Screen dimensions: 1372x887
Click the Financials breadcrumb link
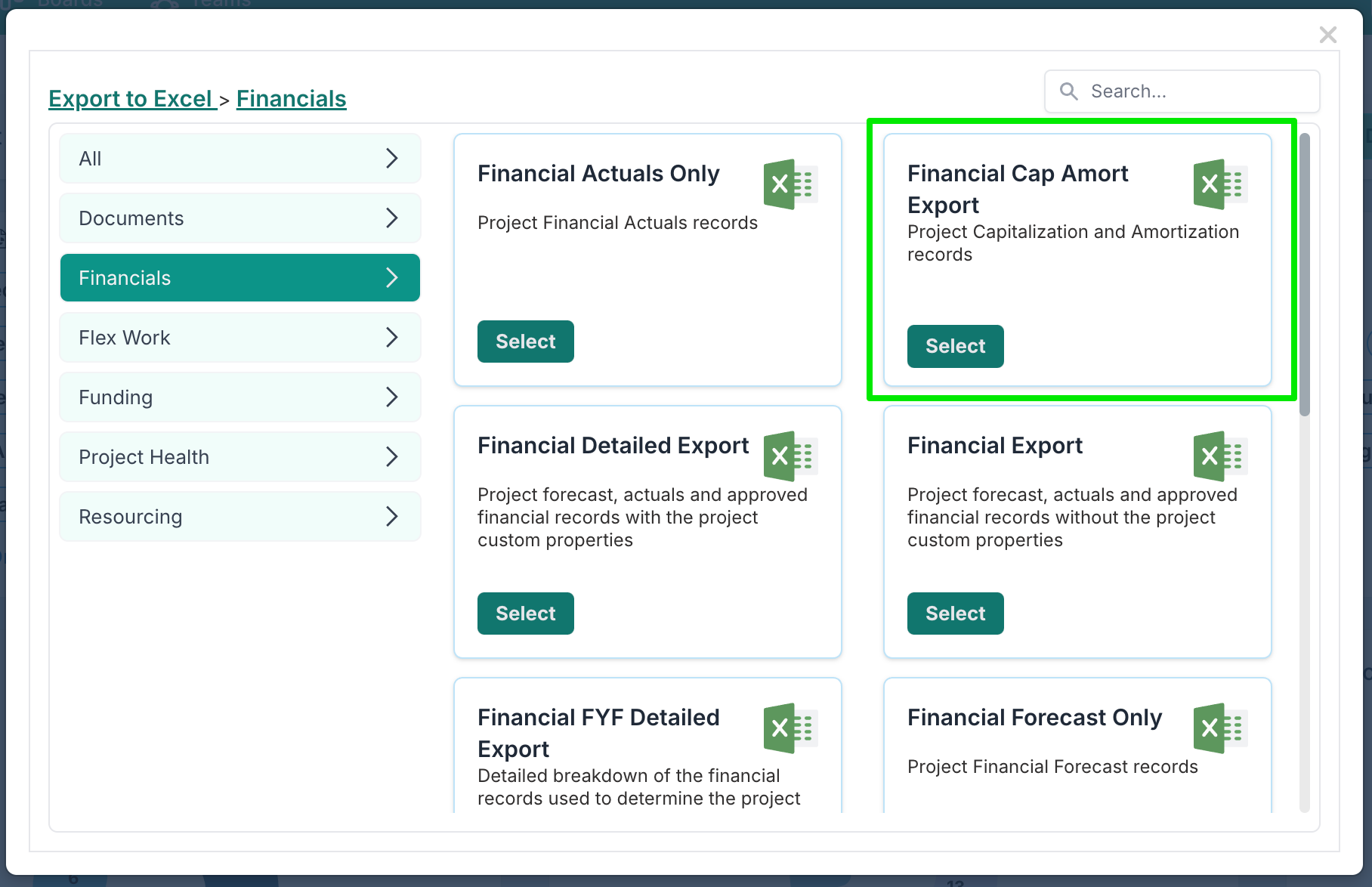(x=292, y=99)
